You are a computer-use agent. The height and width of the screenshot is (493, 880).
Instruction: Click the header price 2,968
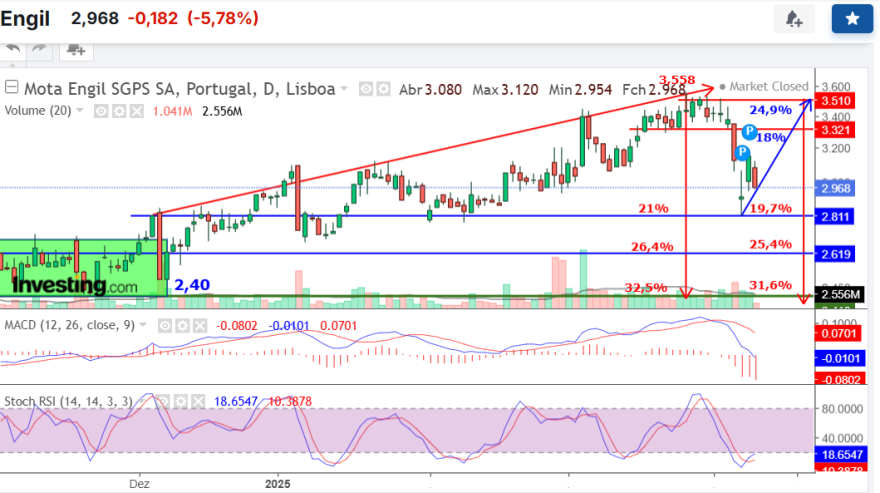[x=94, y=18]
